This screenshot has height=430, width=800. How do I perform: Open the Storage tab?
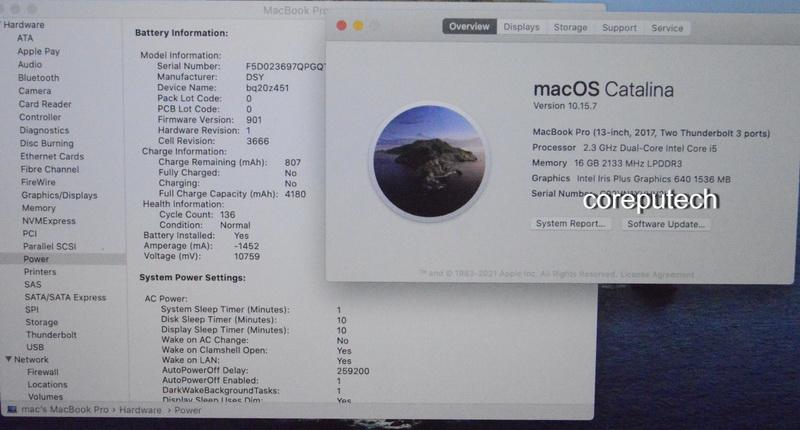click(570, 28)
